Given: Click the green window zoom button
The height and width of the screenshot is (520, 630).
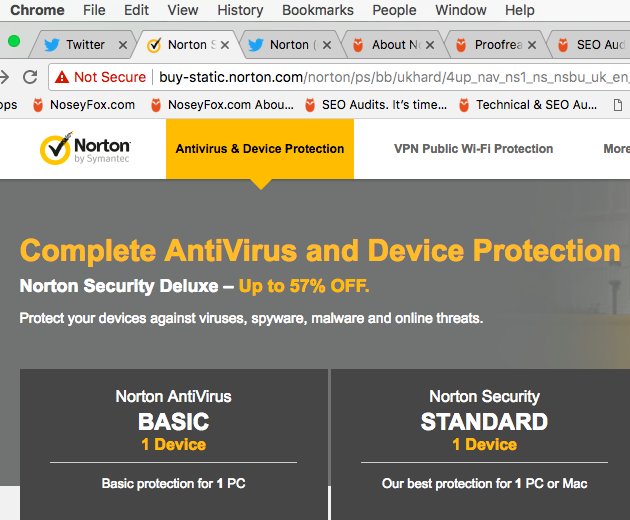Looking at the screenshot, I should [x=14, y=41].
